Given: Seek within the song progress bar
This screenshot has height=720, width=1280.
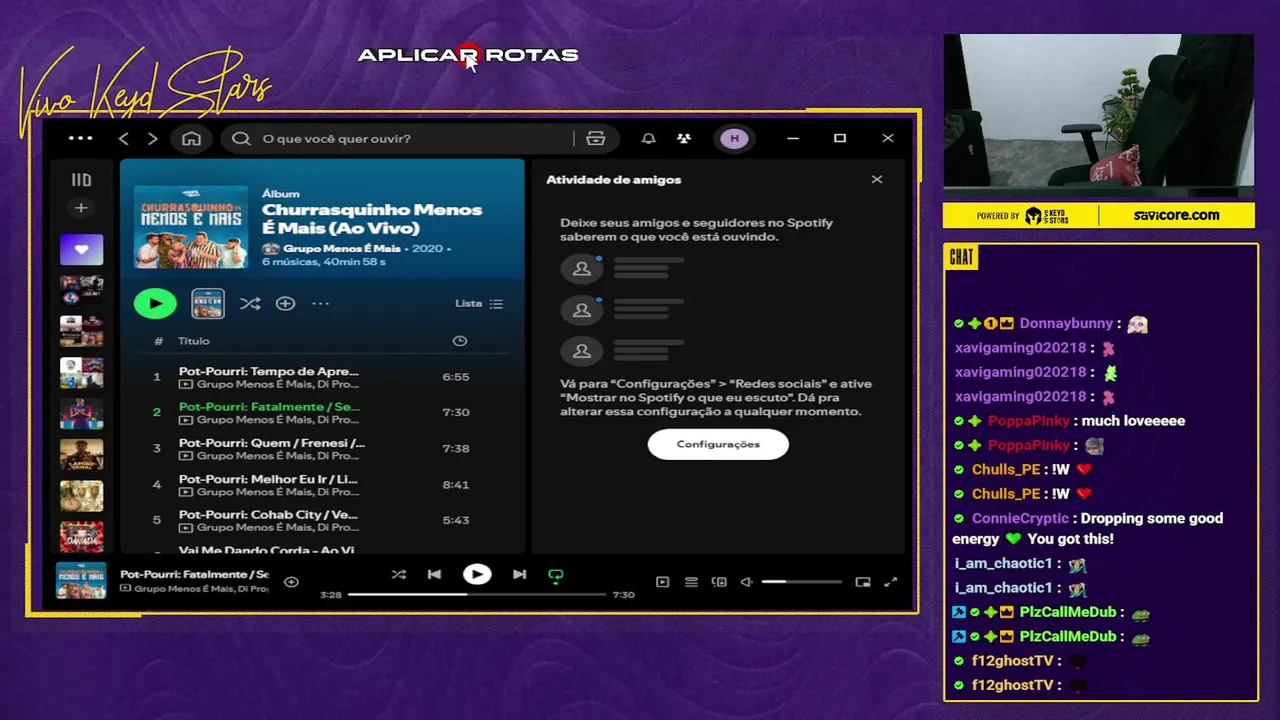Looking at the screenshot, I should [x=477, y=594].
